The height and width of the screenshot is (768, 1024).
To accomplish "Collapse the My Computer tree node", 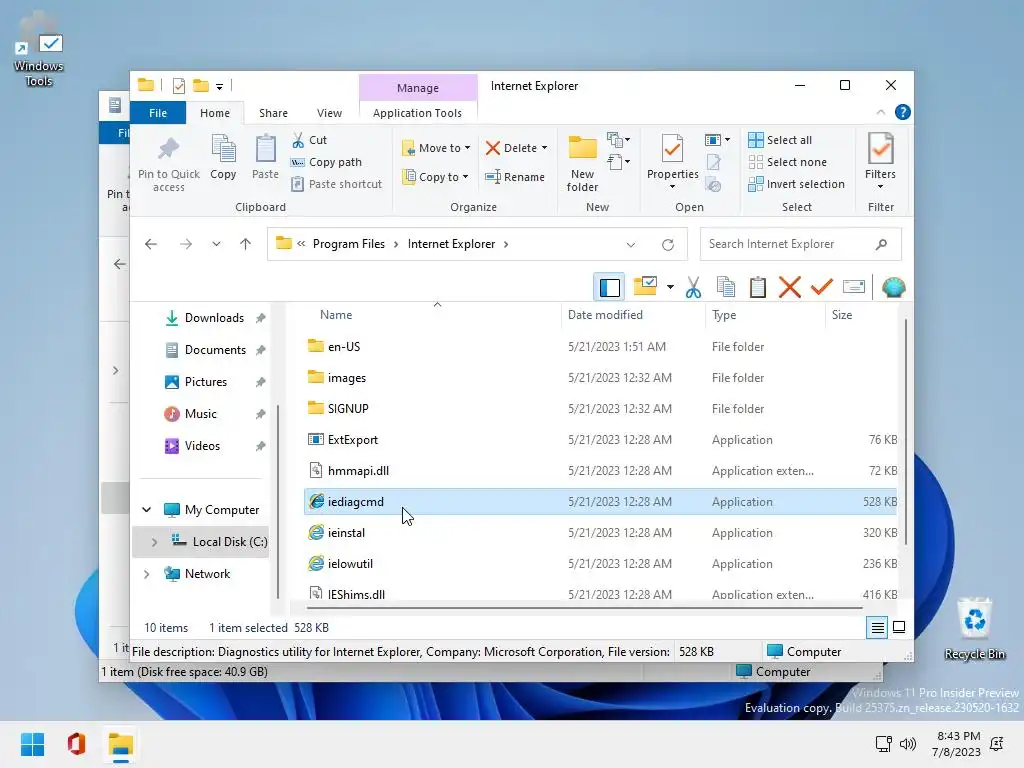I will tap(147, 509).
